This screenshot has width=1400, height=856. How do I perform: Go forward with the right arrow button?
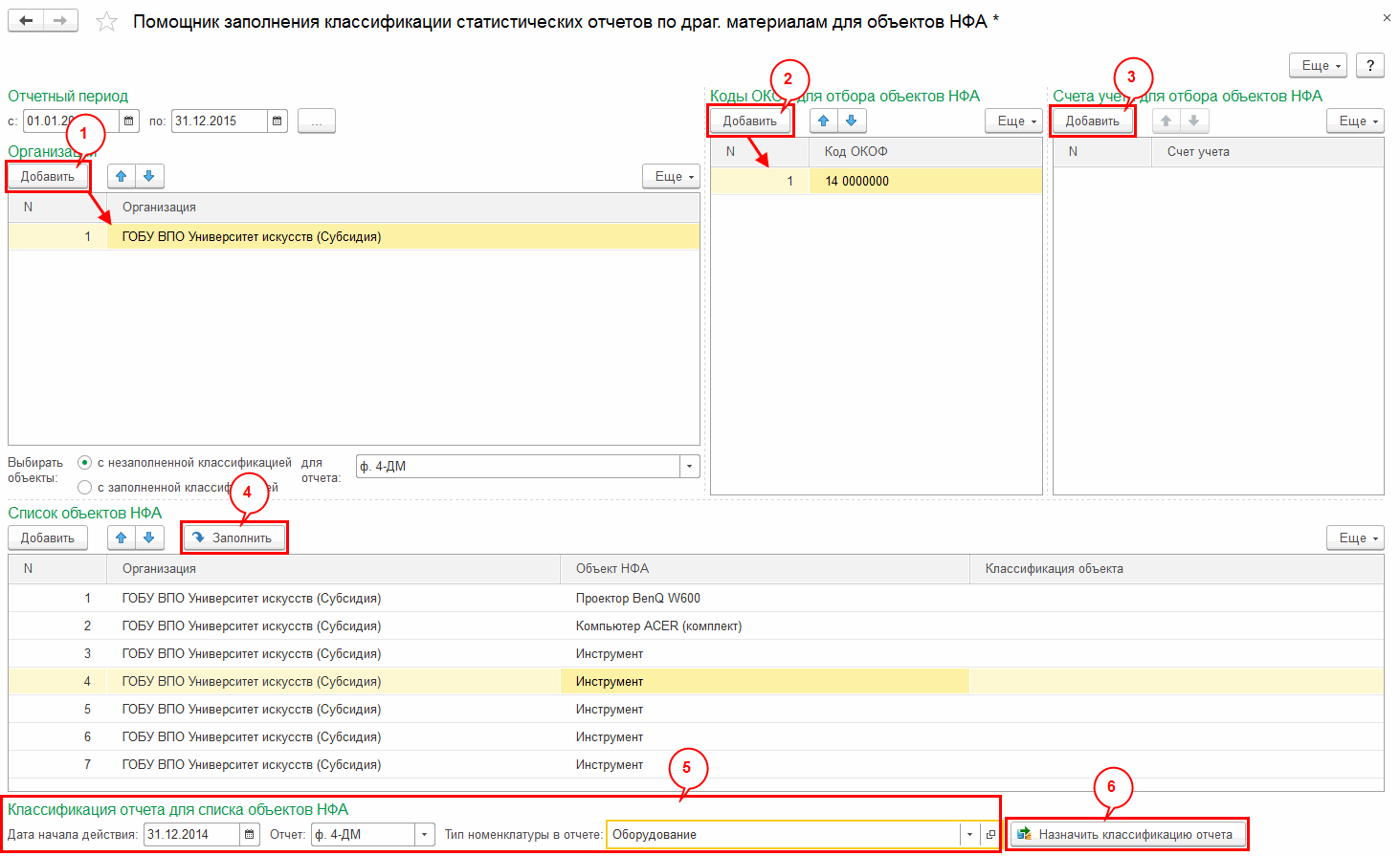60,21
